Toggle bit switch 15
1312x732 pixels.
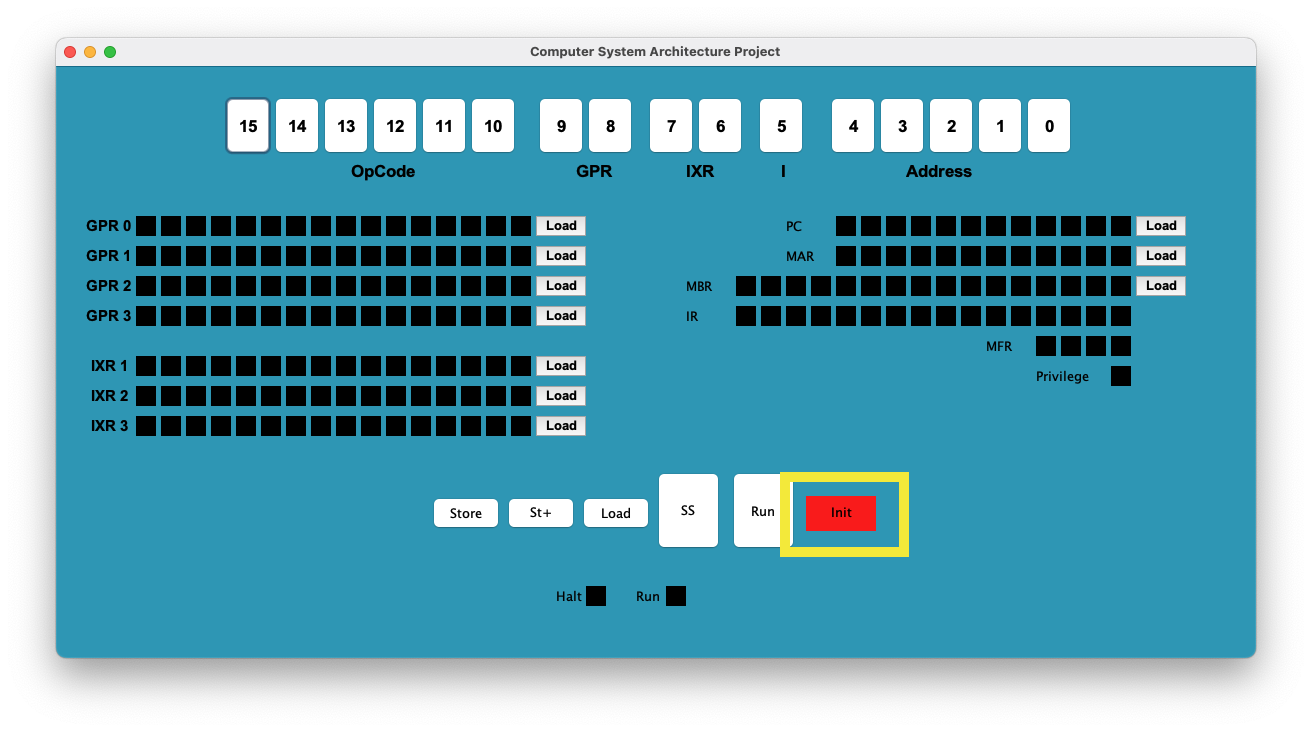(248, 126)
